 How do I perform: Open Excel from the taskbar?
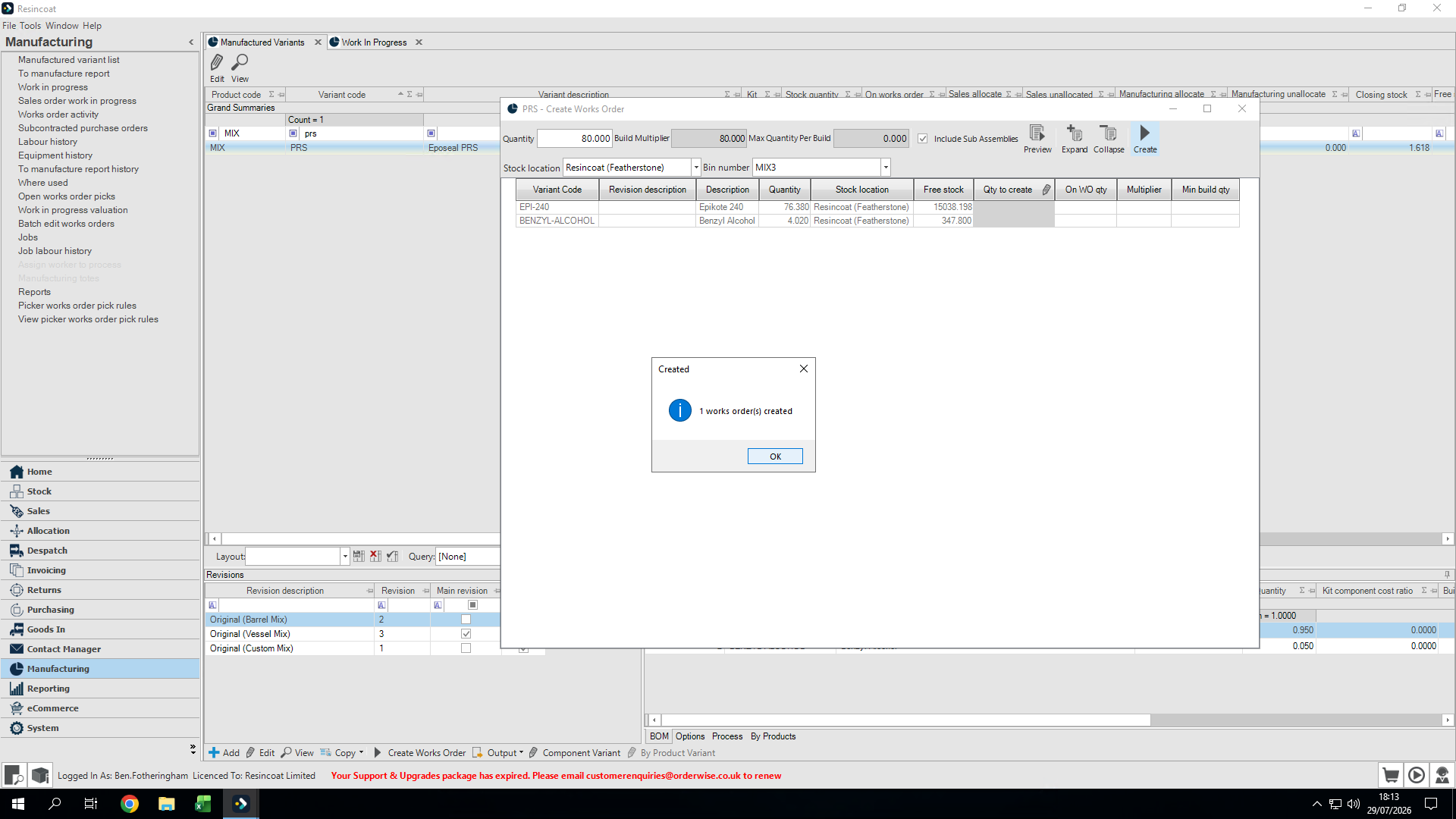pyautogui.click(x=202, y=804)
